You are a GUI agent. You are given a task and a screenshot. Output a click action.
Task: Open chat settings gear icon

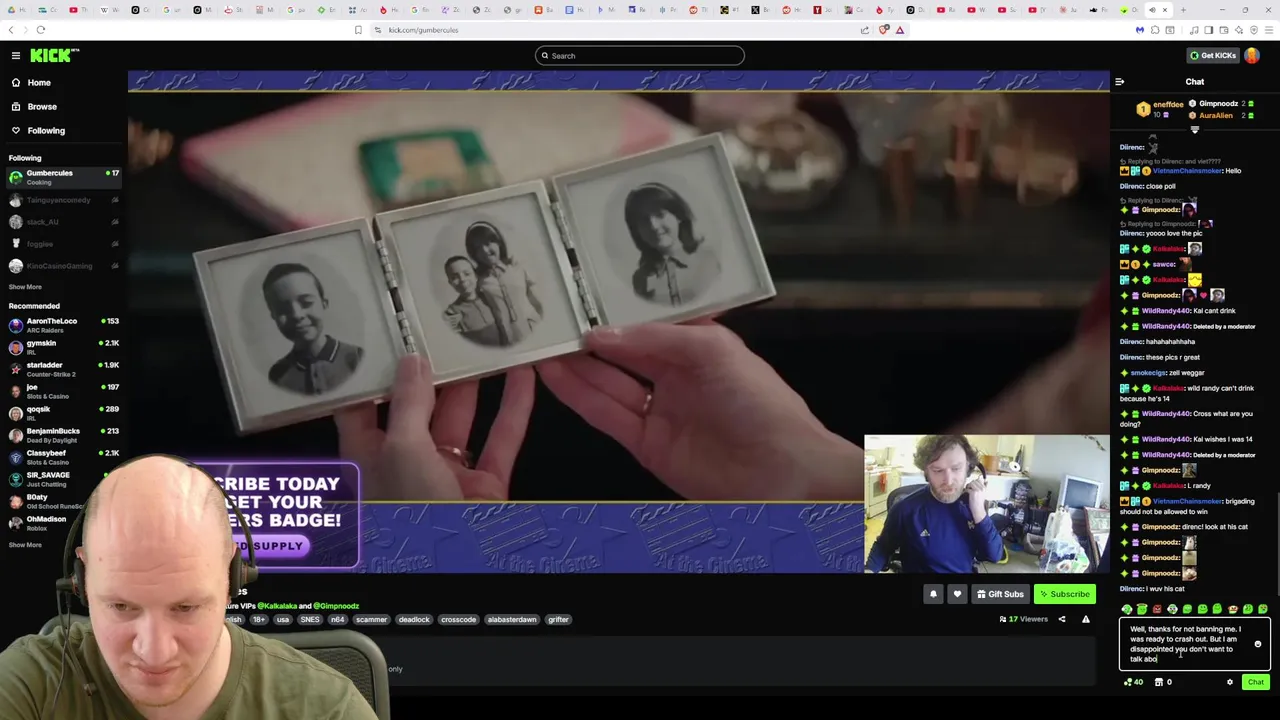coord(1230,682)
